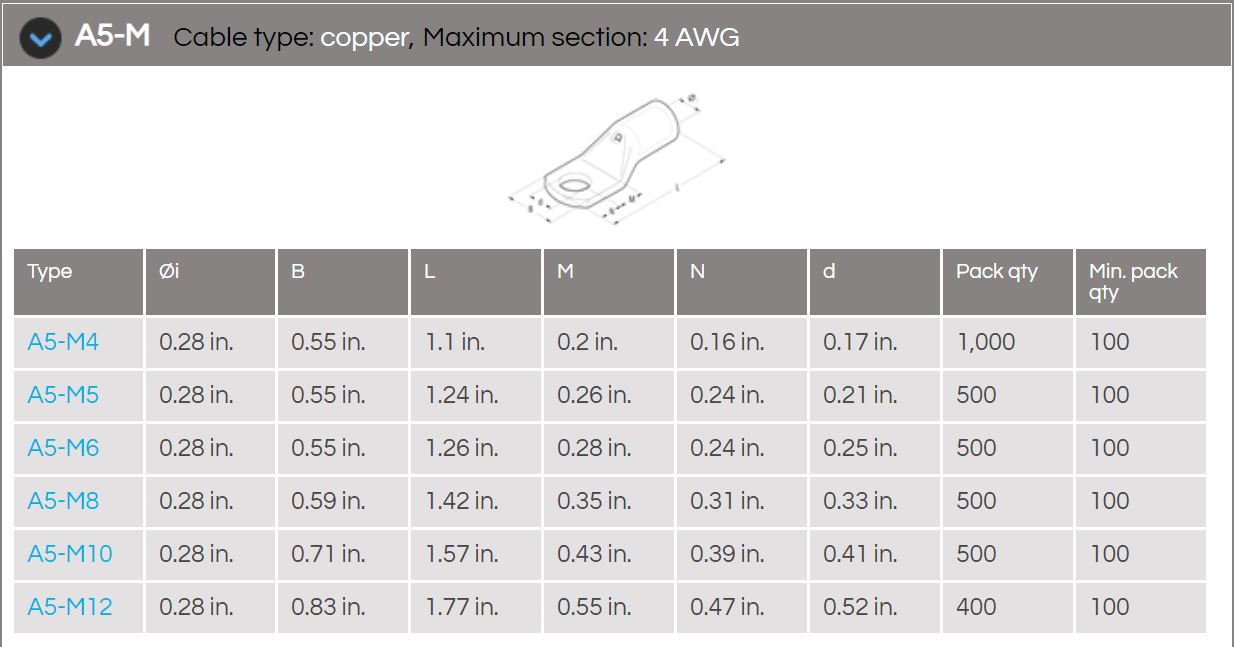Open the A5-M4 product link

(63, 342)
